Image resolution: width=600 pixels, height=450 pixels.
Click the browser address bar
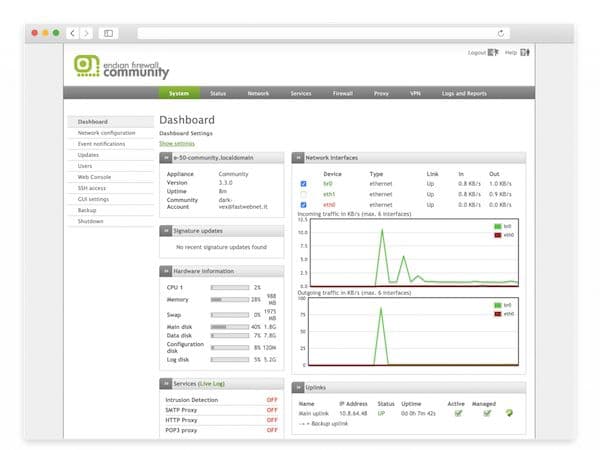323,33
